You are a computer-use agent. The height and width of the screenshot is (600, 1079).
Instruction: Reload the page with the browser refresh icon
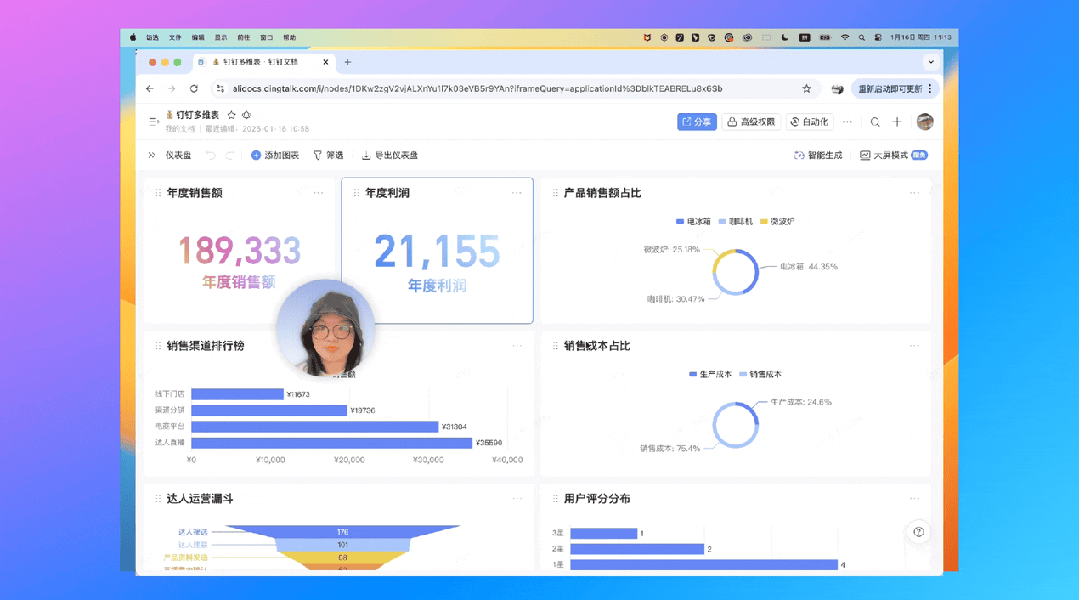[x=194, y=88]
